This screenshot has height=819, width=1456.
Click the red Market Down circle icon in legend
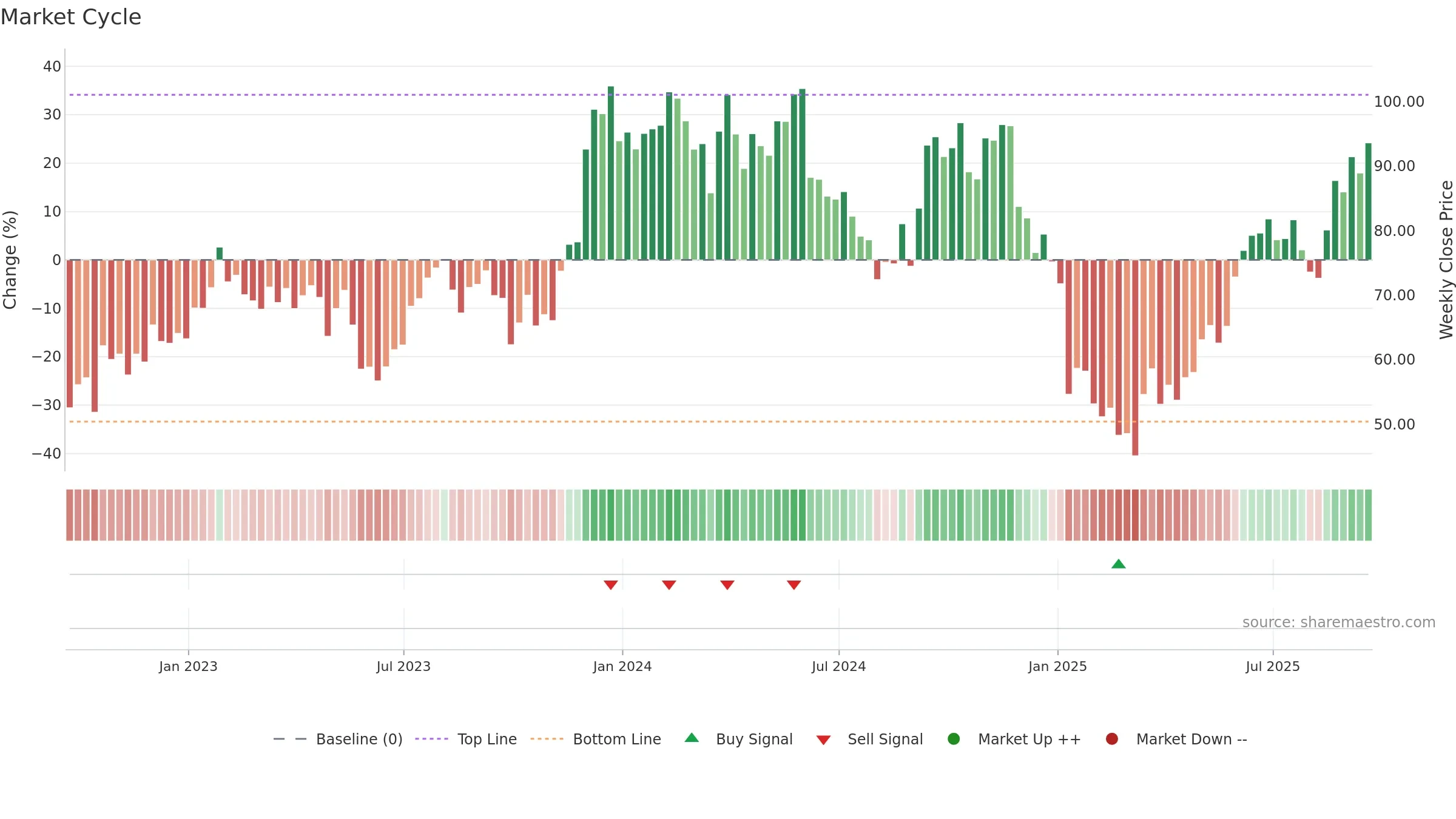(1112, 739)
